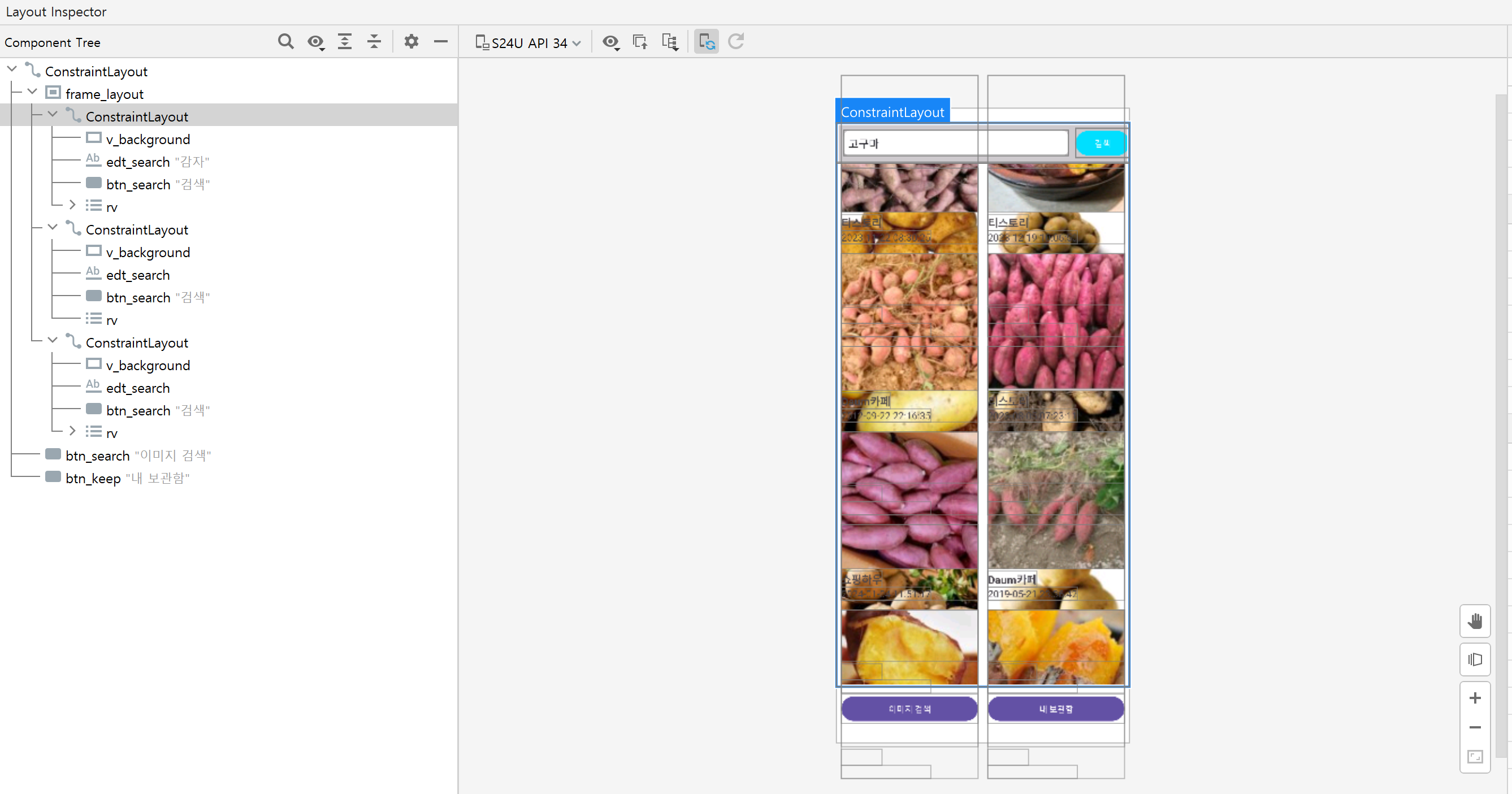Open Component Tree filter eye options
The width and height of the screenshot is (1512, 794).
316,42
